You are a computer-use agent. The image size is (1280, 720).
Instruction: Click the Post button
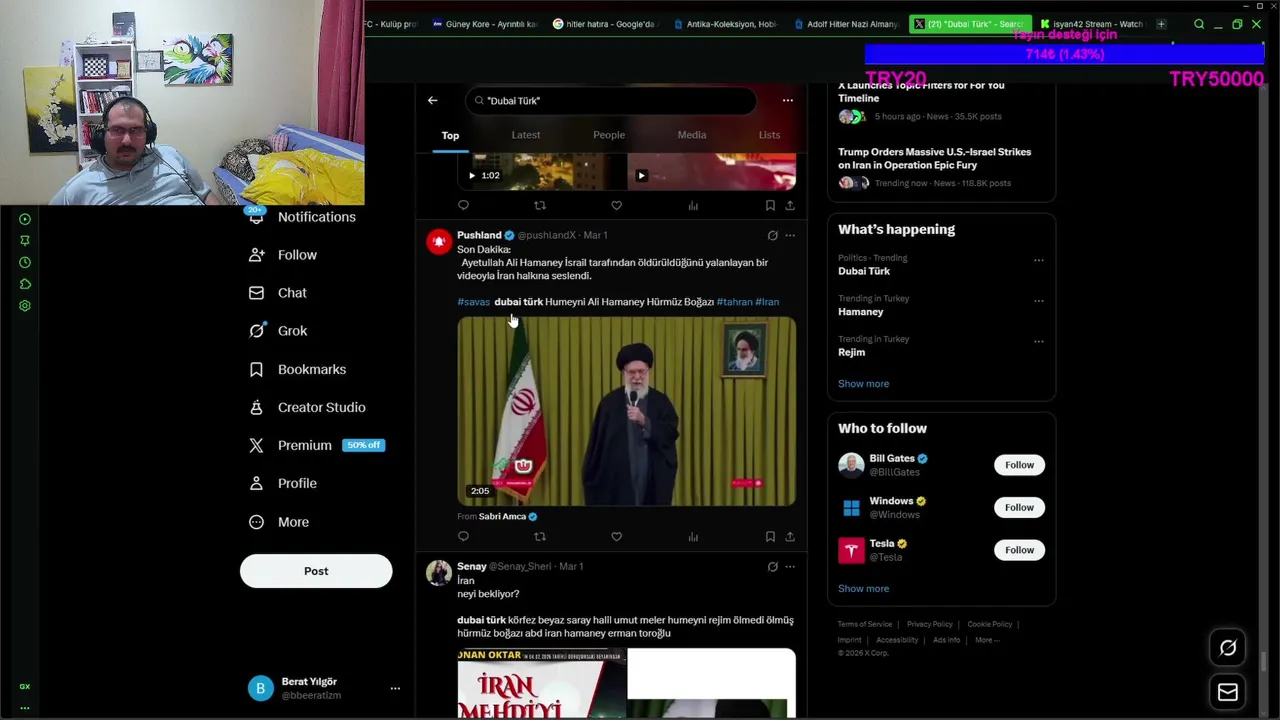[x=316, y=571]
